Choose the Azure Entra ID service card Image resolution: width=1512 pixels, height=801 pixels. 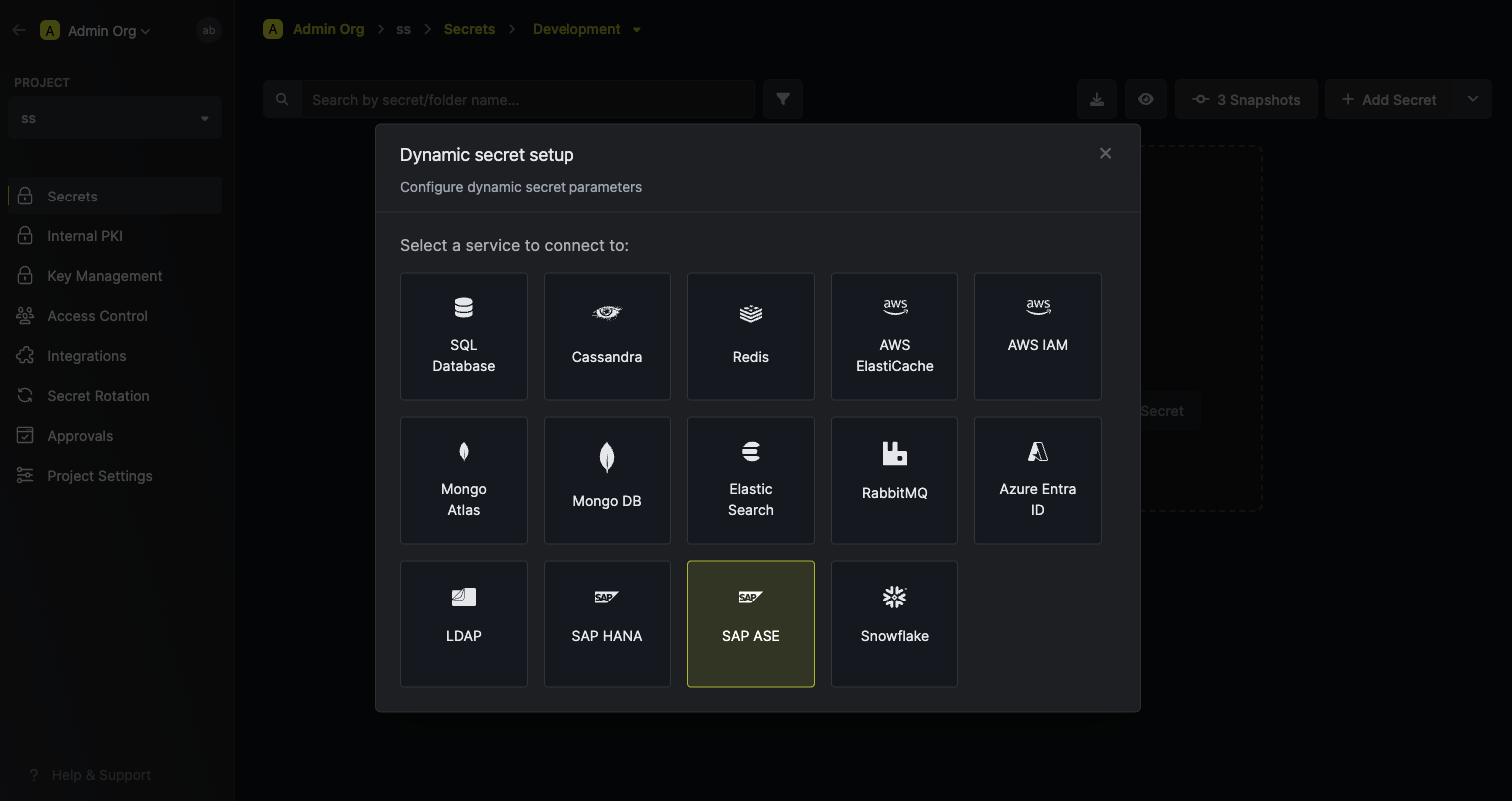tap(1038, 480)
